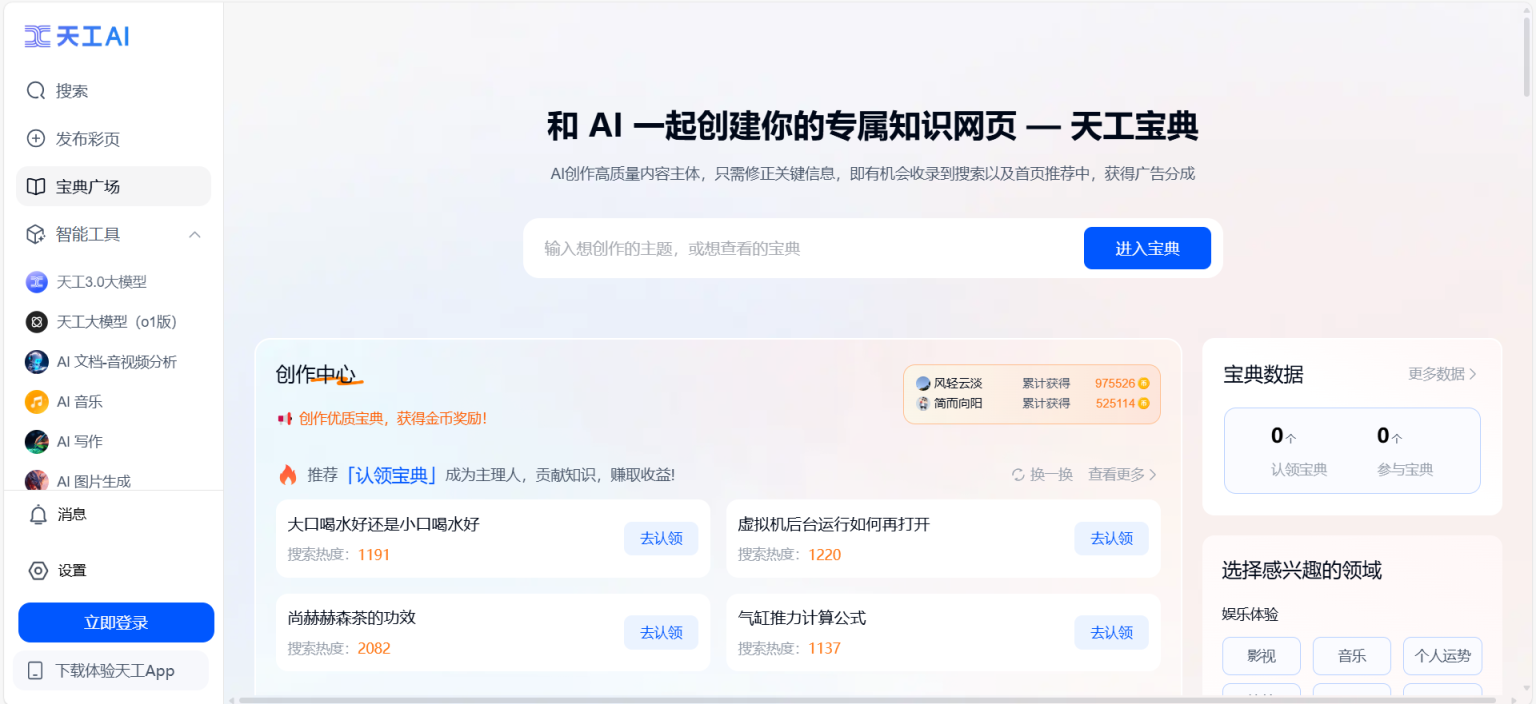
Task: Select 个人运势 interest tag
Action: point(1442,656)
